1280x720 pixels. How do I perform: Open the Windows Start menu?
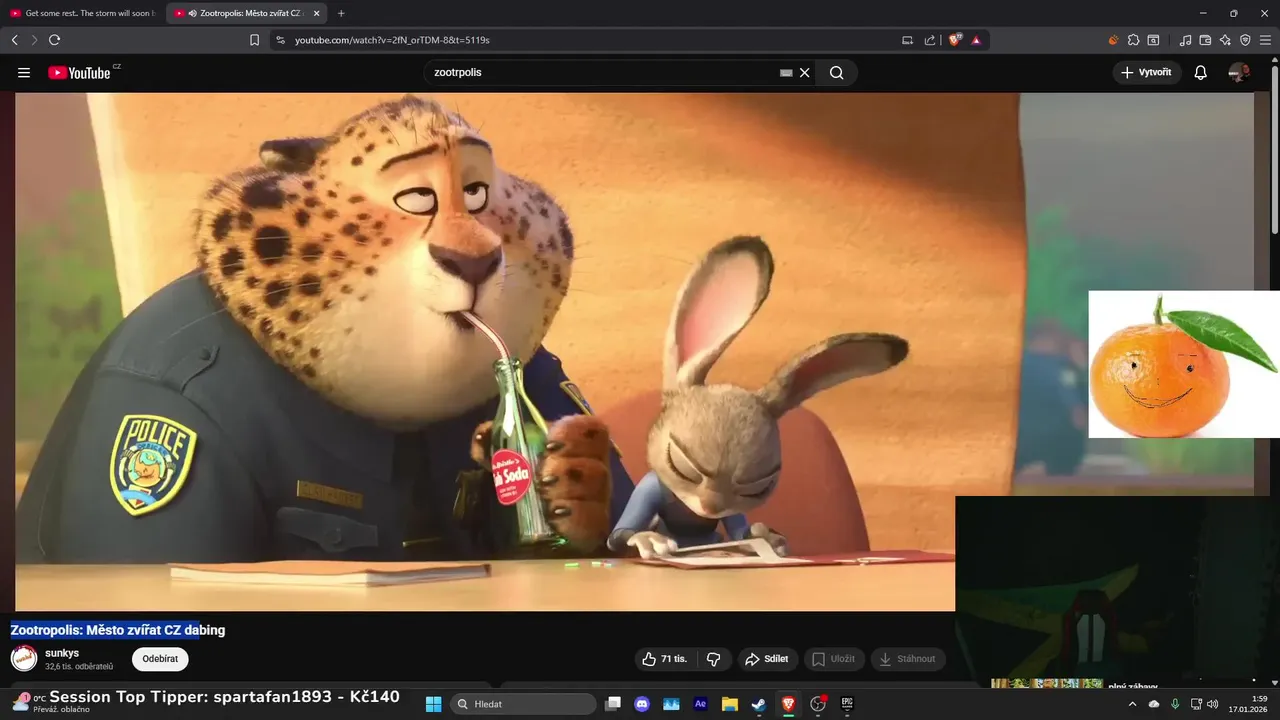click(x=433, y=704)
